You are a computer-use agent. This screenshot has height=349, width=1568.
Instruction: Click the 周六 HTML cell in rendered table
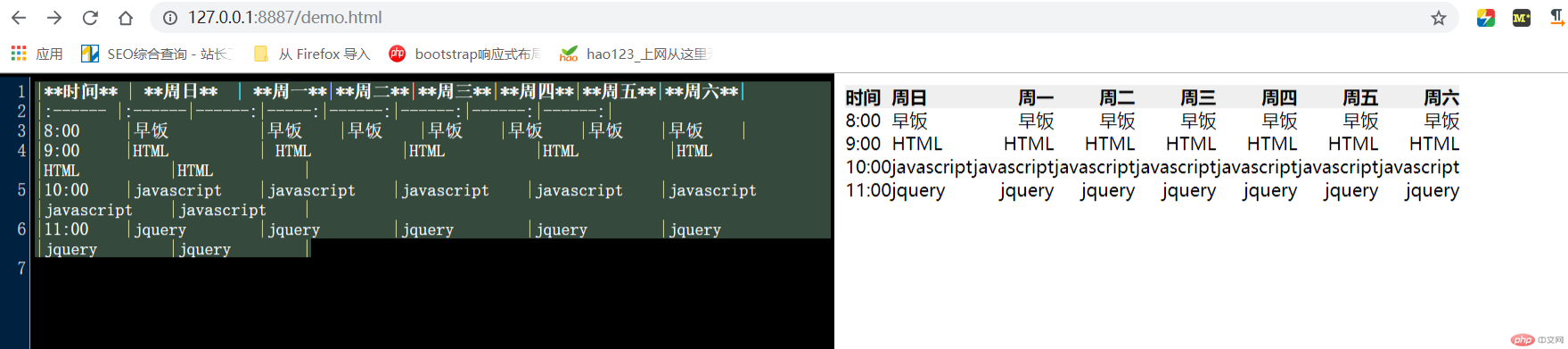click(1434, 144)
